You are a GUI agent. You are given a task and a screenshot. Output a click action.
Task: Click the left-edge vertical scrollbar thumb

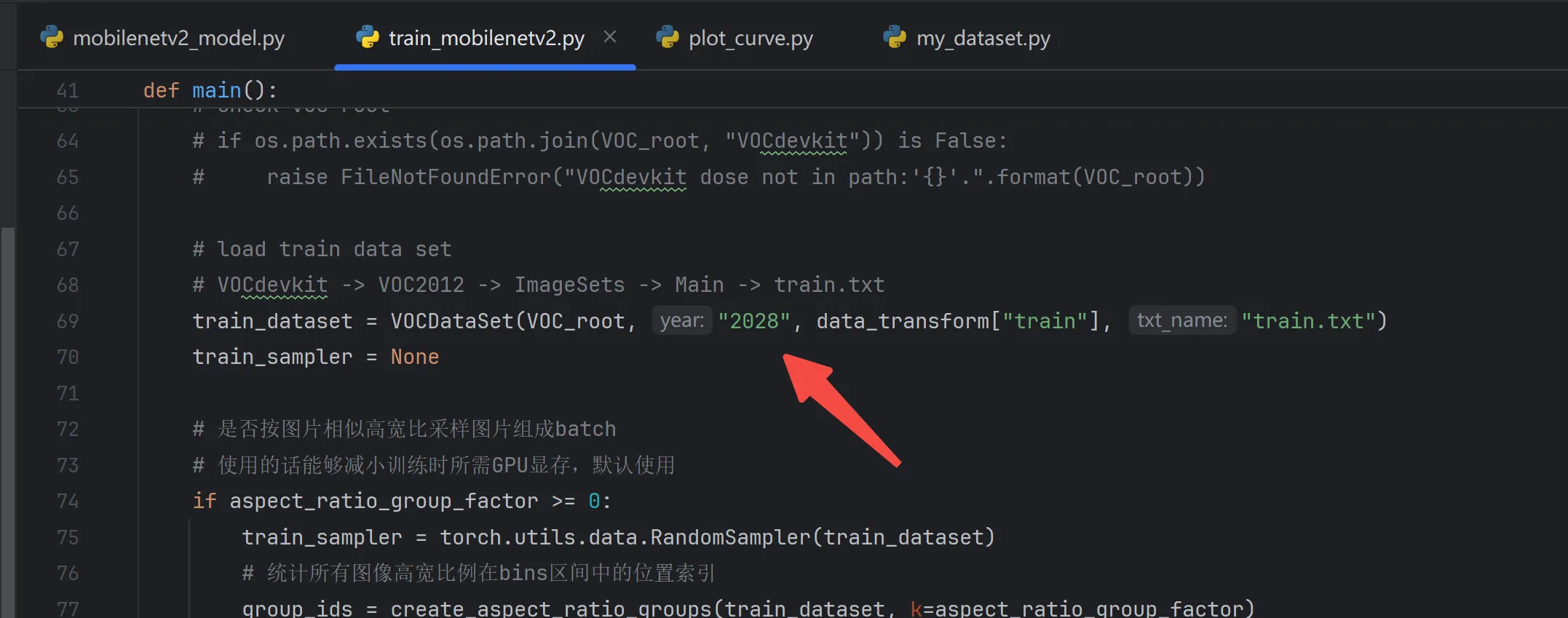[x=8, y=422]
